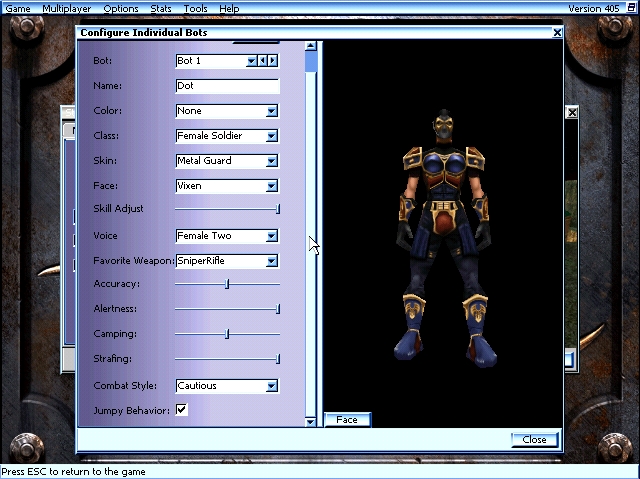
Task: Click the Accuracy slider handle
Action: (227, 284)
